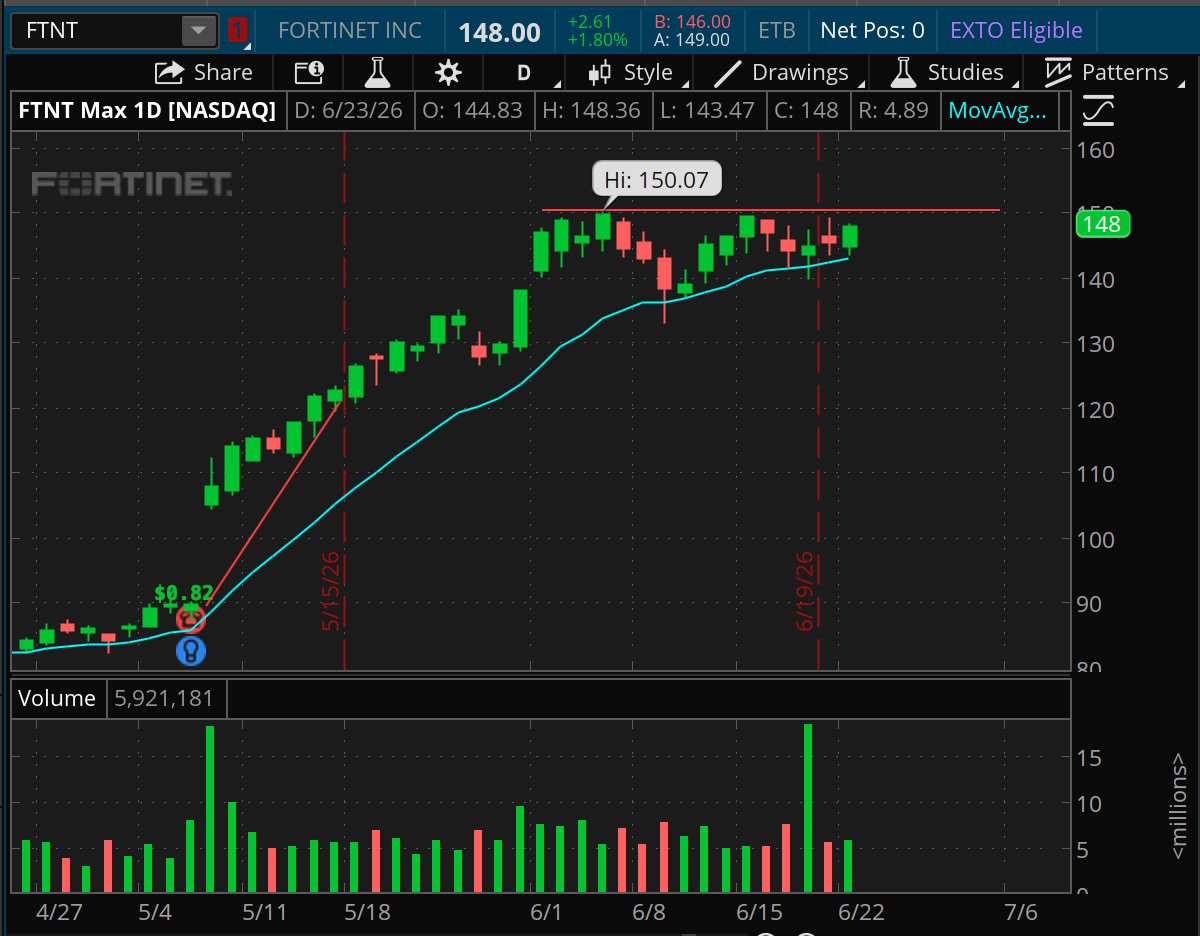The width and height of the screenshot is (1200, 936).
Task: Click the unlabeled flask icon beside the gear
Action: [x=377, y=72]
